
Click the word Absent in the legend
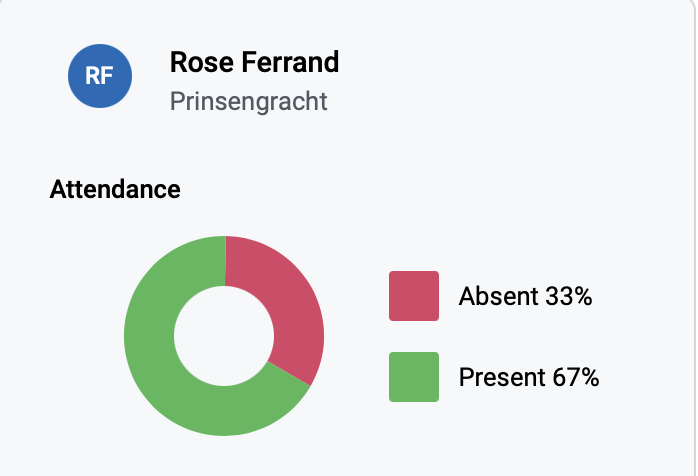tap(499, 297)
